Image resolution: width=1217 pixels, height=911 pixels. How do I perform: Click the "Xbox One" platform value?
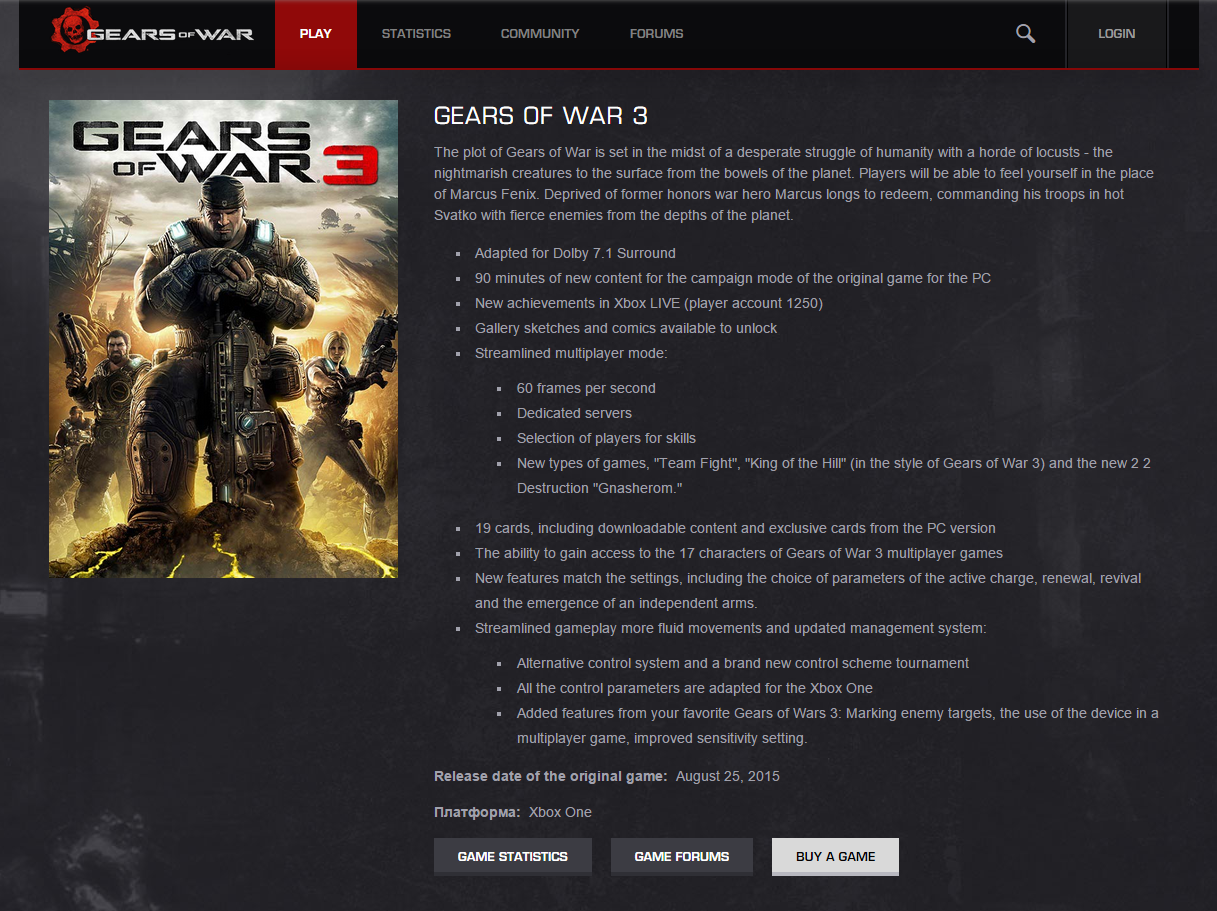tap(560, 812)
